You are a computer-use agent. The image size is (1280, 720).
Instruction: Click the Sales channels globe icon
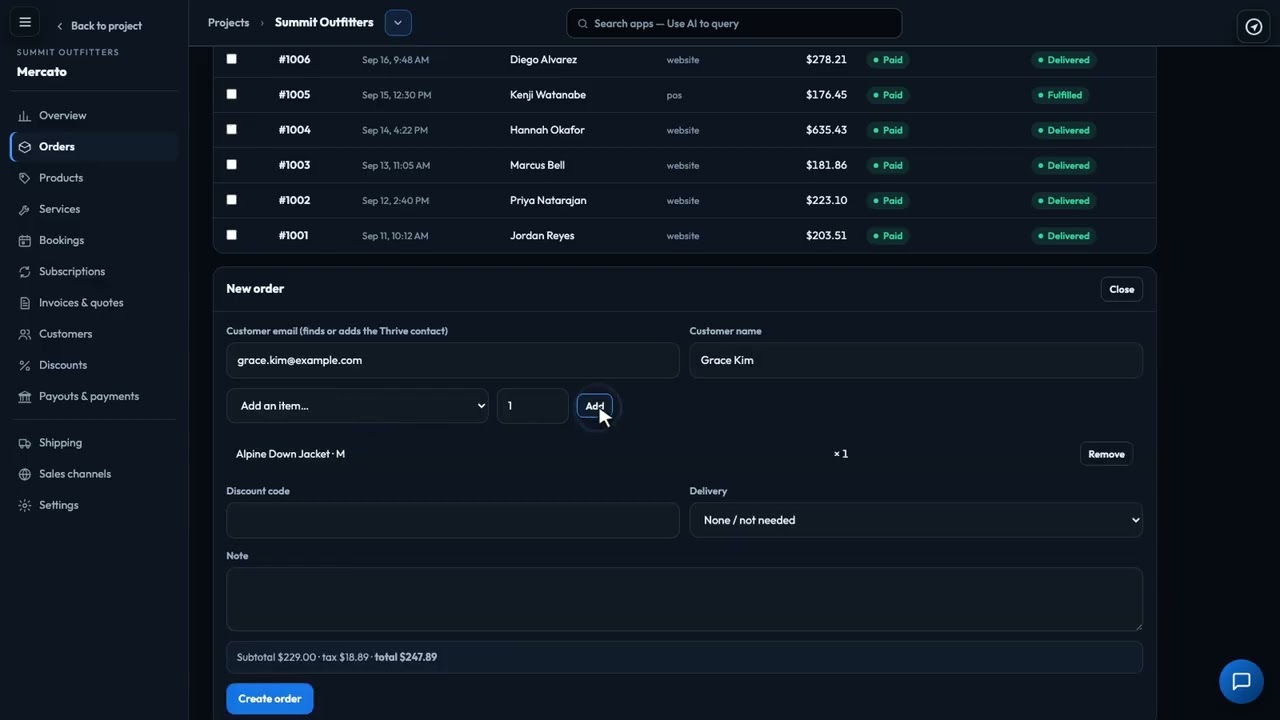tap(25, 474)
